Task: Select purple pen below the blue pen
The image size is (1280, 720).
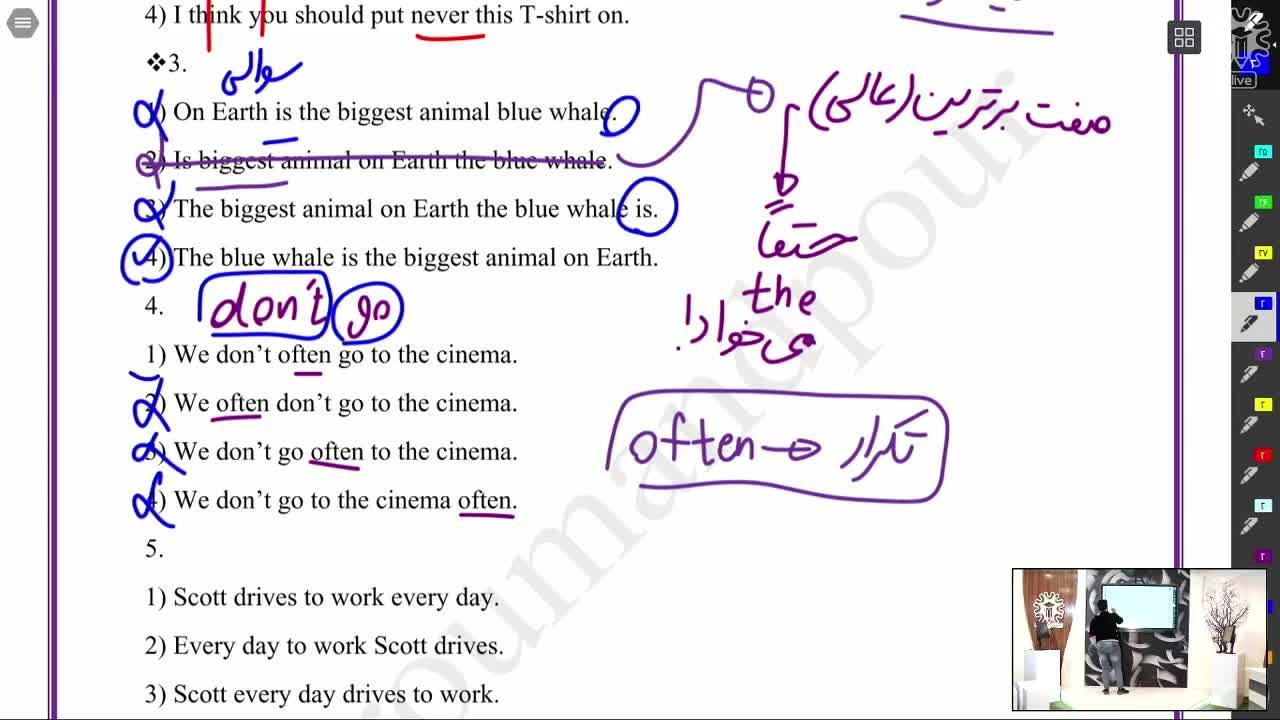Action: [1252, 368]
